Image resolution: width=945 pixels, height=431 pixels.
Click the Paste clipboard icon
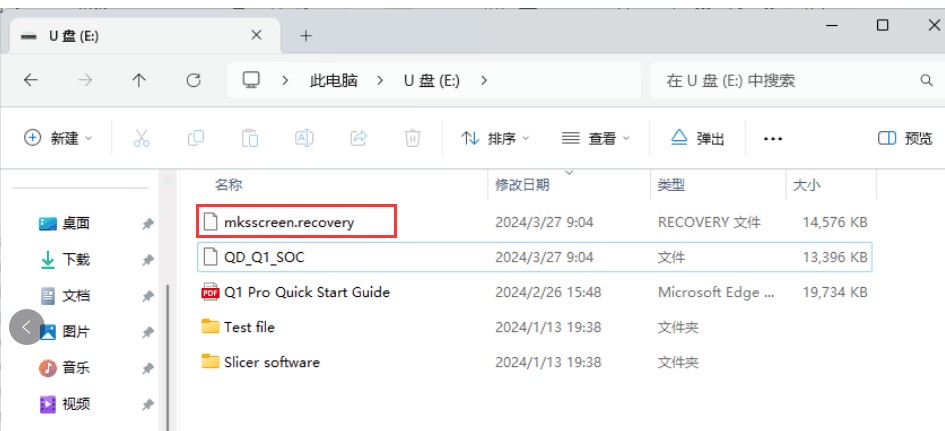click(x=250, y=138)
